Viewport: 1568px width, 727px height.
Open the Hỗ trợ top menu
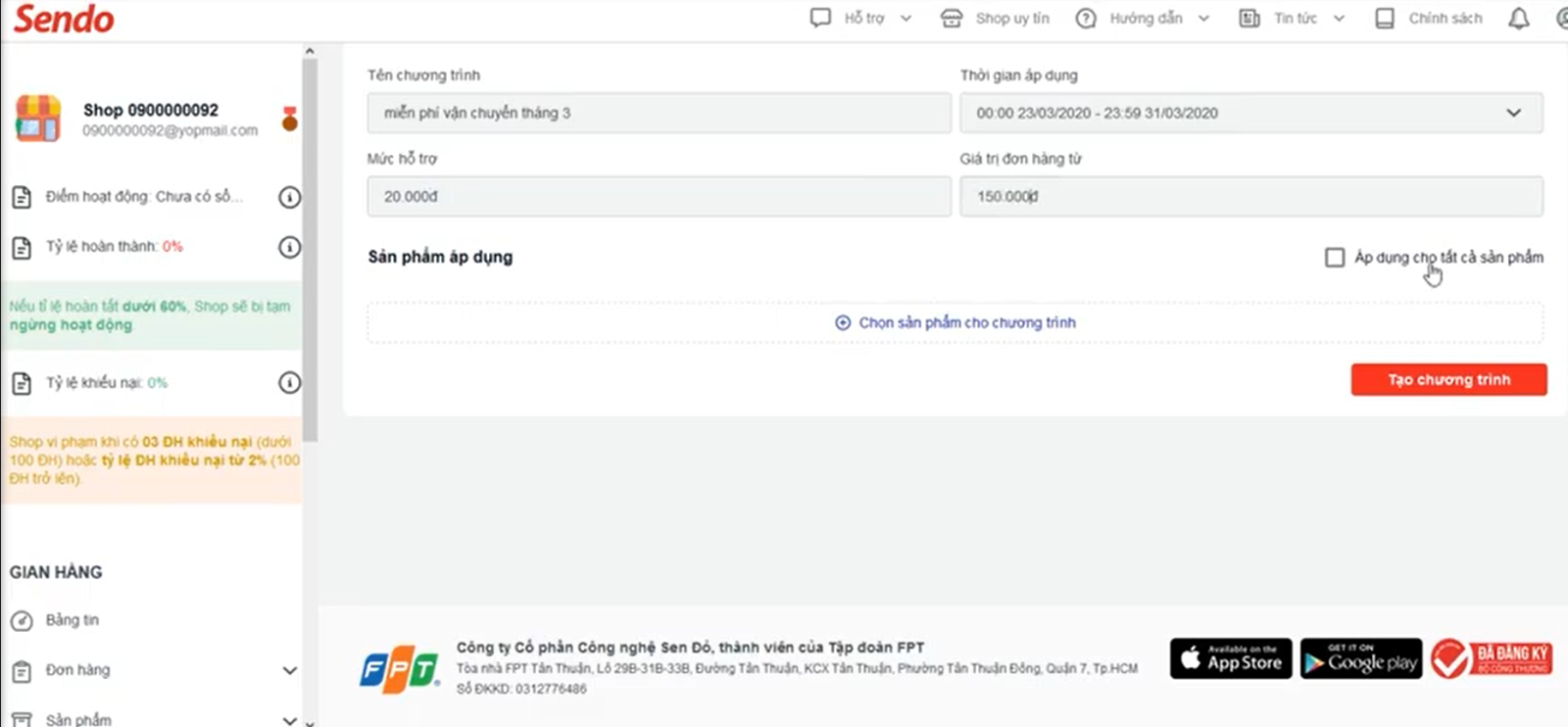(862, 19)
